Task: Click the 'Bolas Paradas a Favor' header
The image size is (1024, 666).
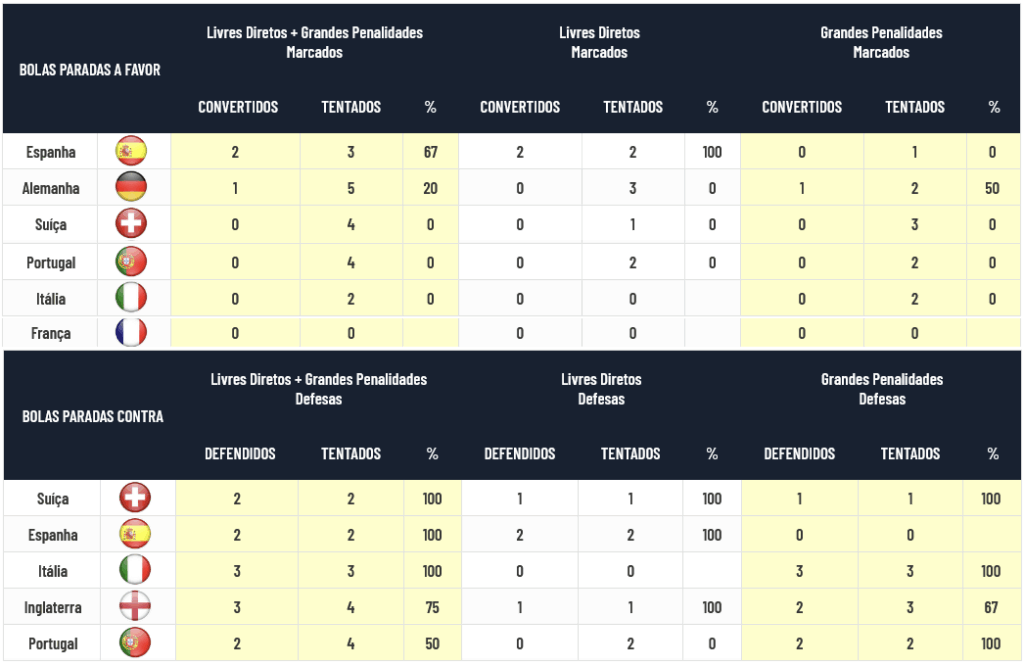Action: [90, 70]
